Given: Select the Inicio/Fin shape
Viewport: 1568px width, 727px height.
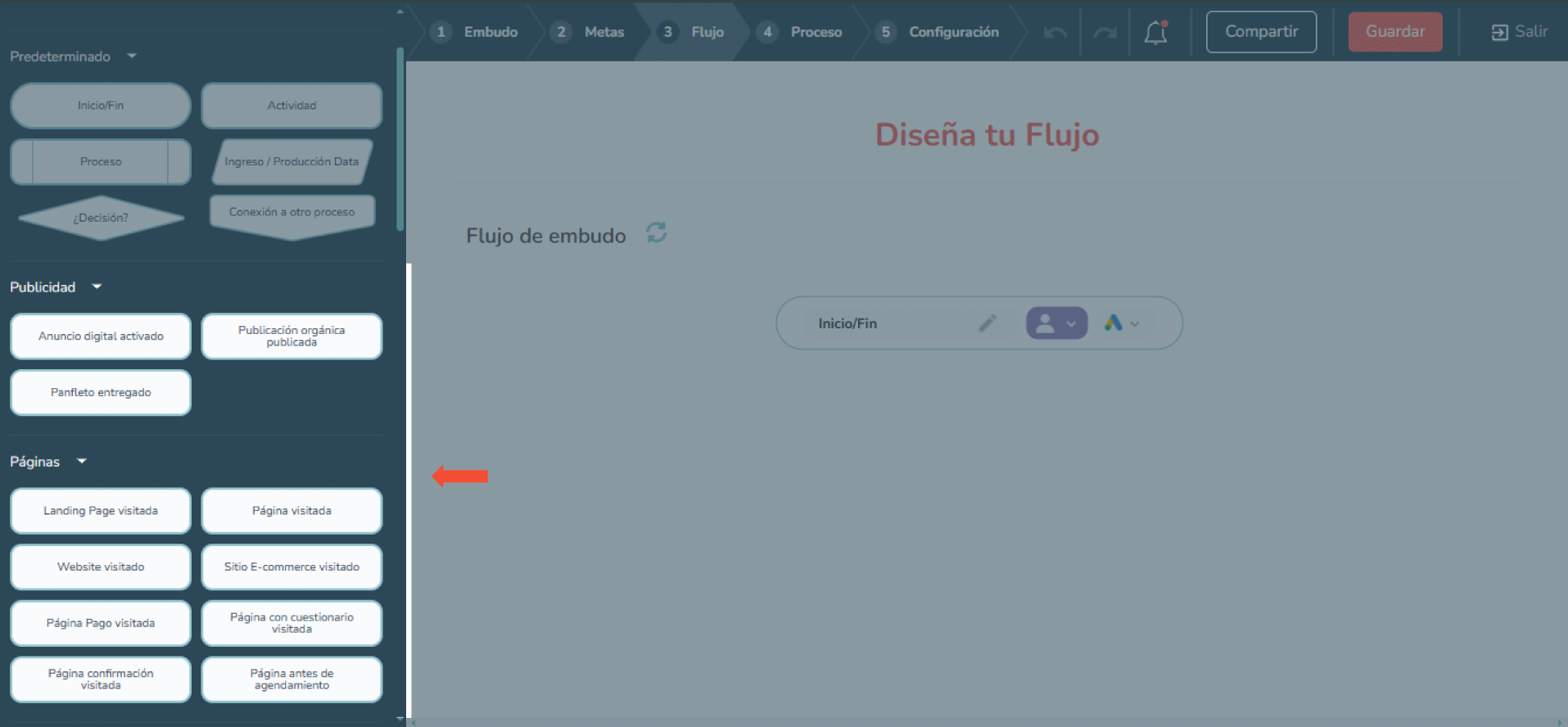Looking at the screenshot, I should click(101, 106).
